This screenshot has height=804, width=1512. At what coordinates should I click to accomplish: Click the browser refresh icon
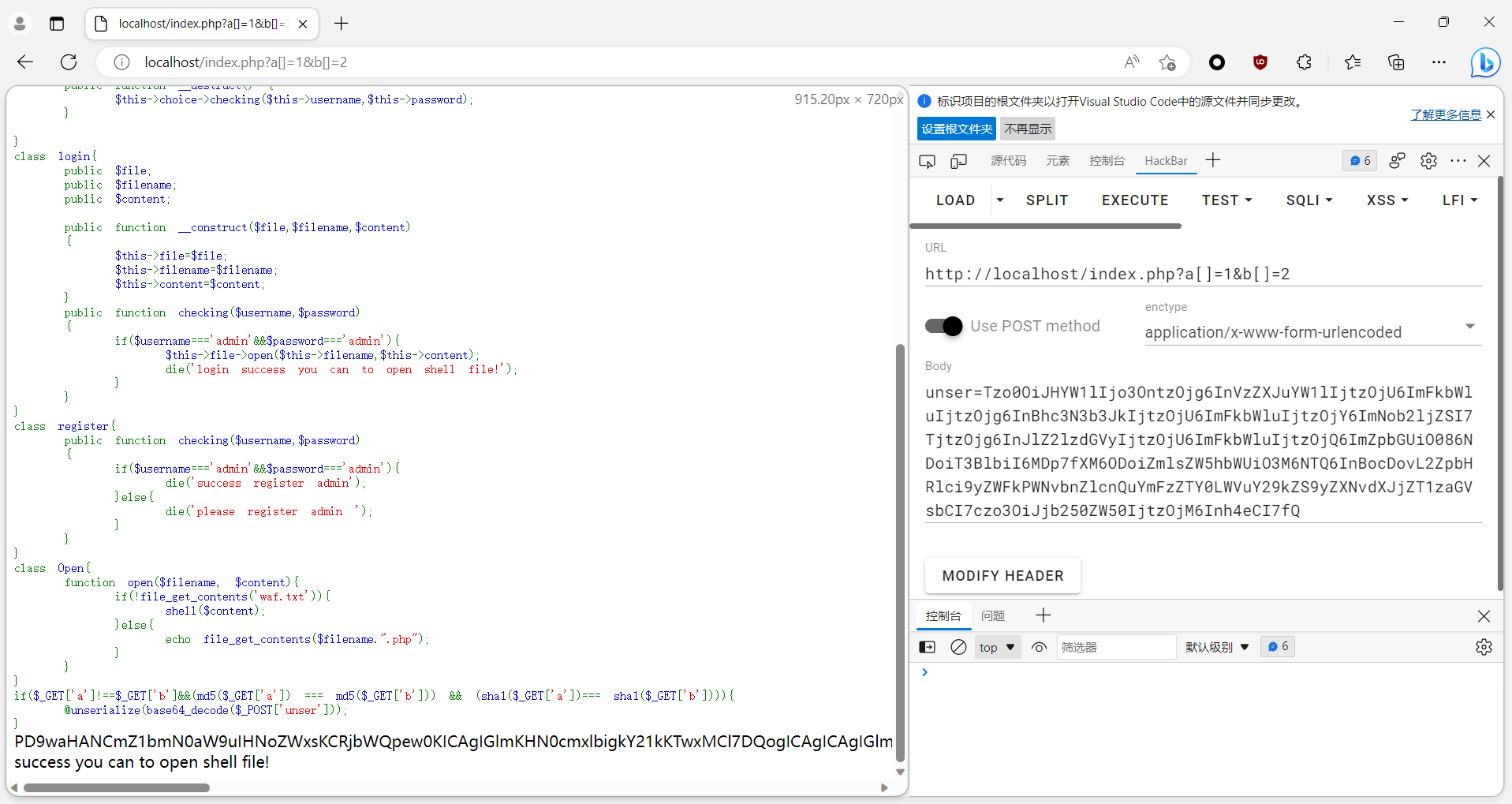pyautogui.click(x=69, y=62)
